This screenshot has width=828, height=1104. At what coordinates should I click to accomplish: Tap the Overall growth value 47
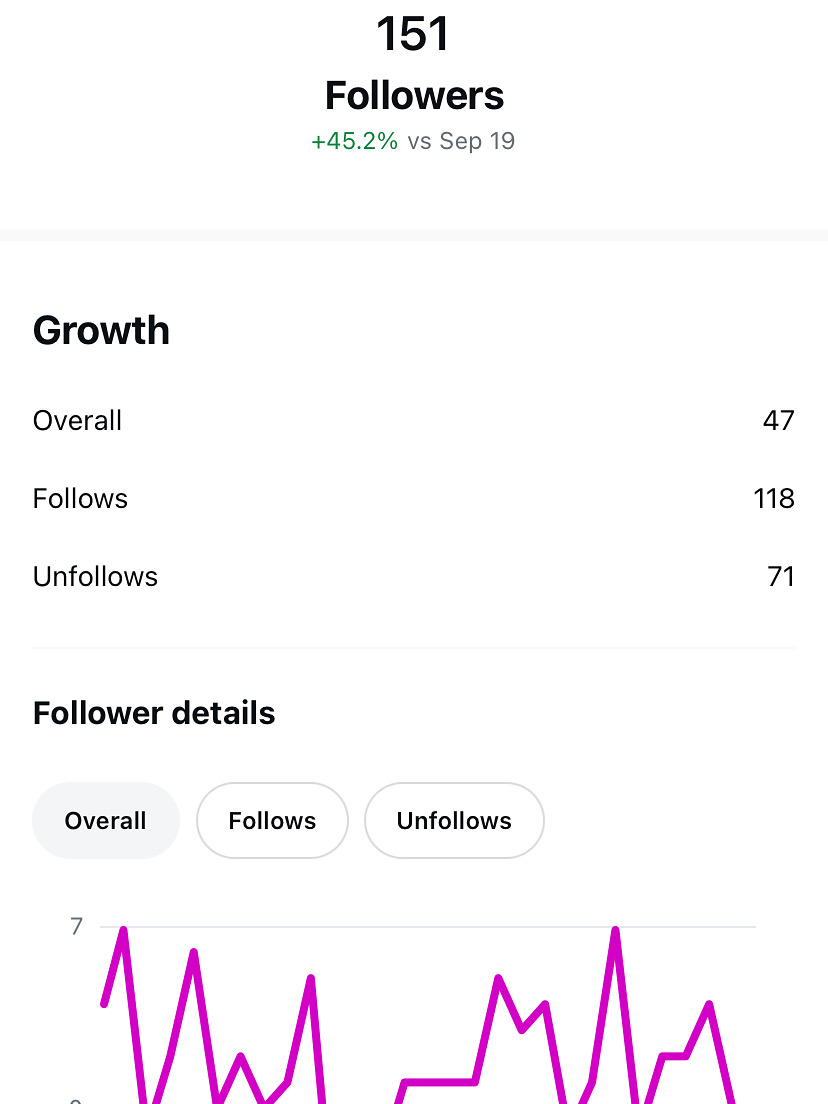click(x=778, y=421)
